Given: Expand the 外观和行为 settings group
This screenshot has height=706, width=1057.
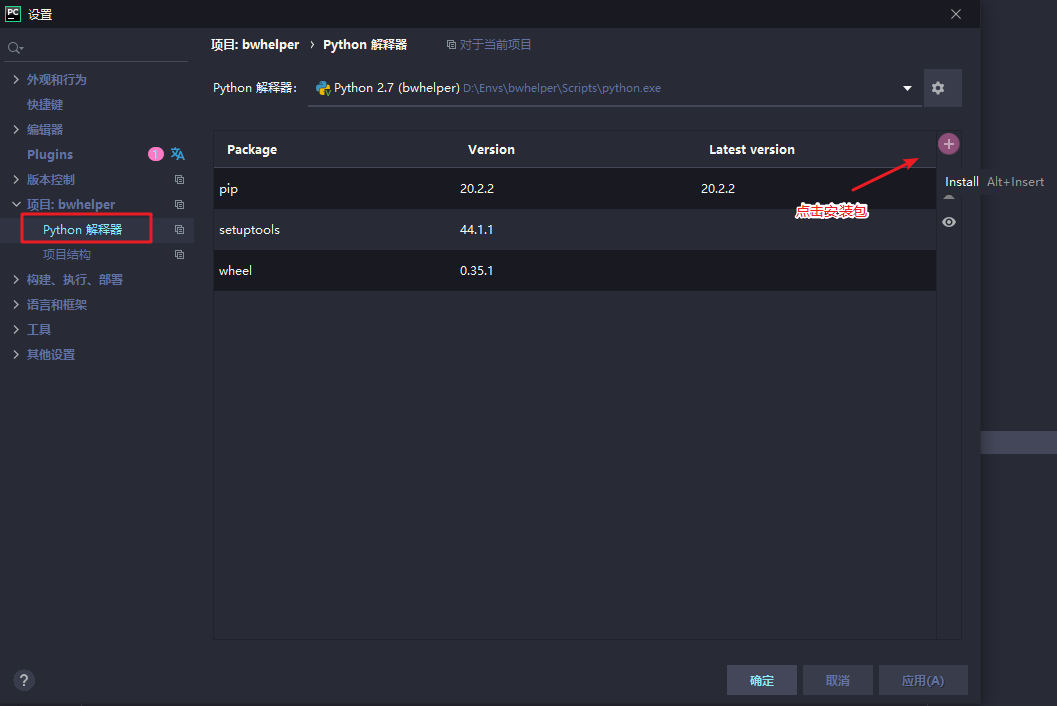Looking at the screenshot, I should pos(16,79).
